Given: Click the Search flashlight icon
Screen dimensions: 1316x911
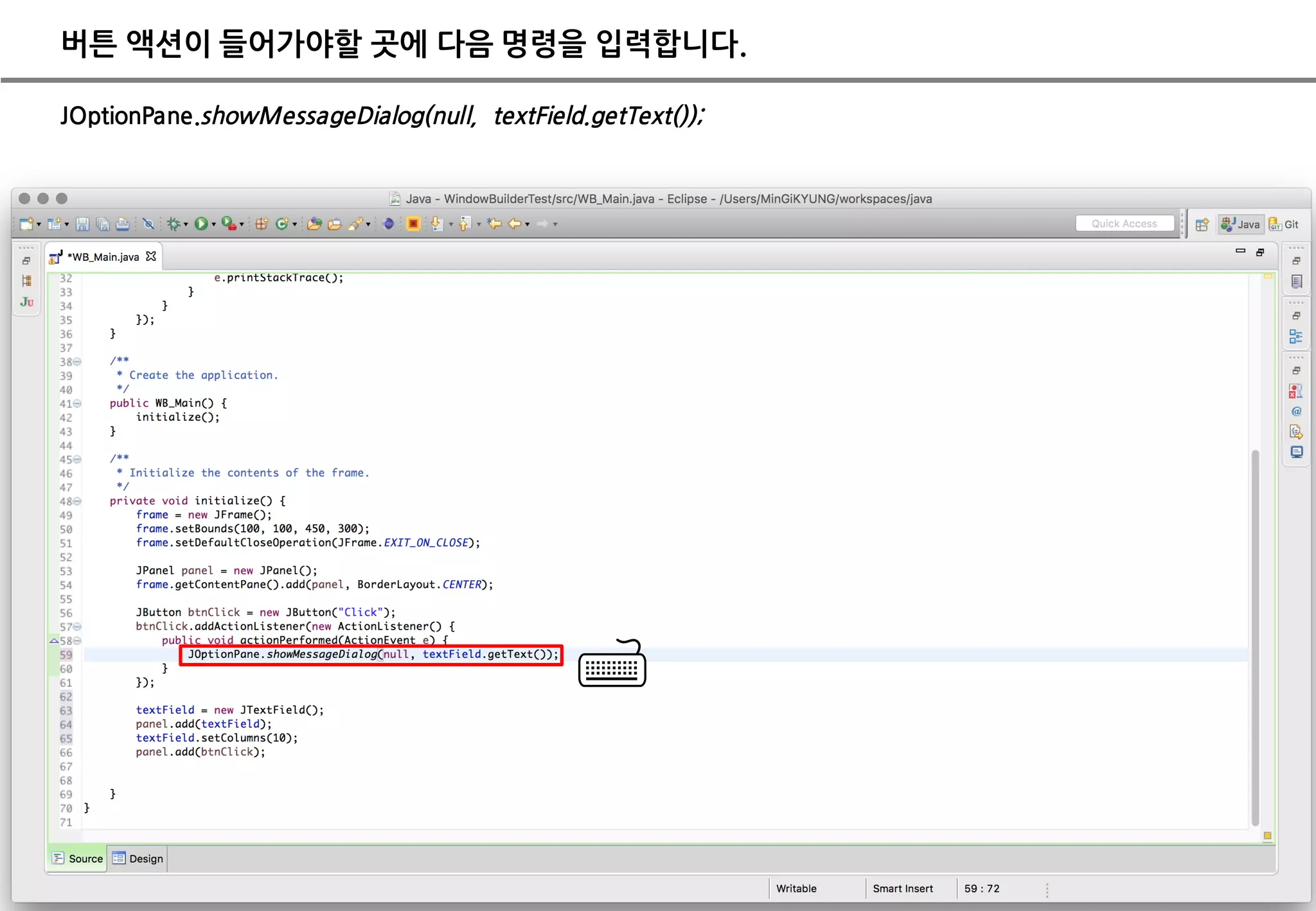Looking at the screenshot, I should coord(355,224).
